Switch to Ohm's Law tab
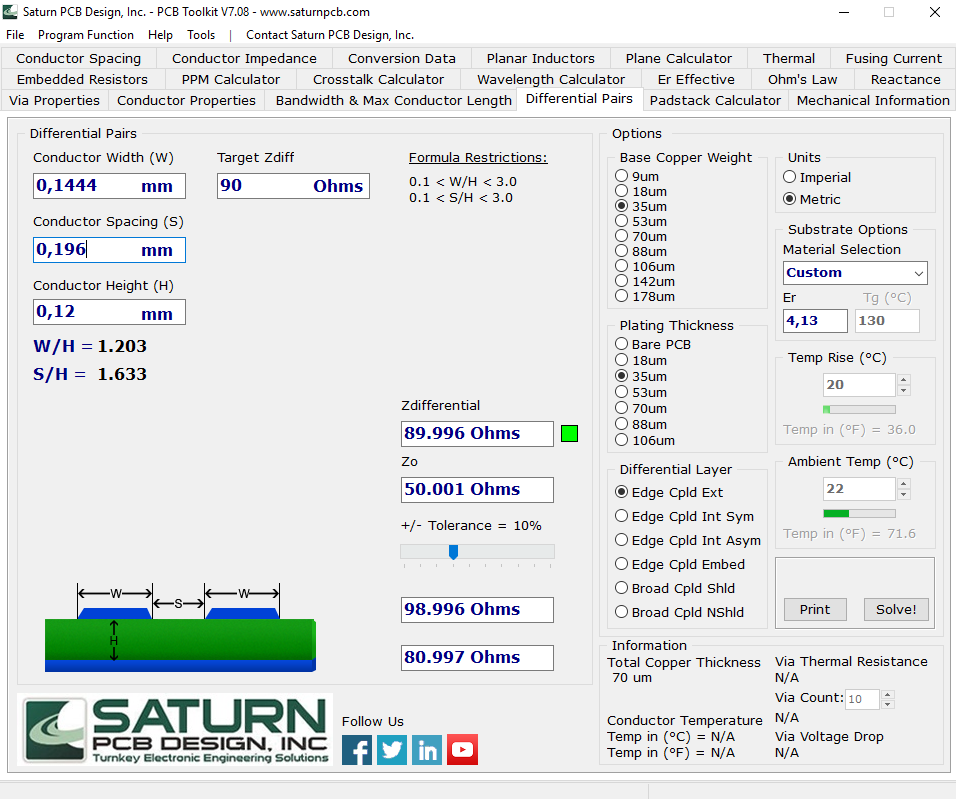 click(x=802, y=79)
